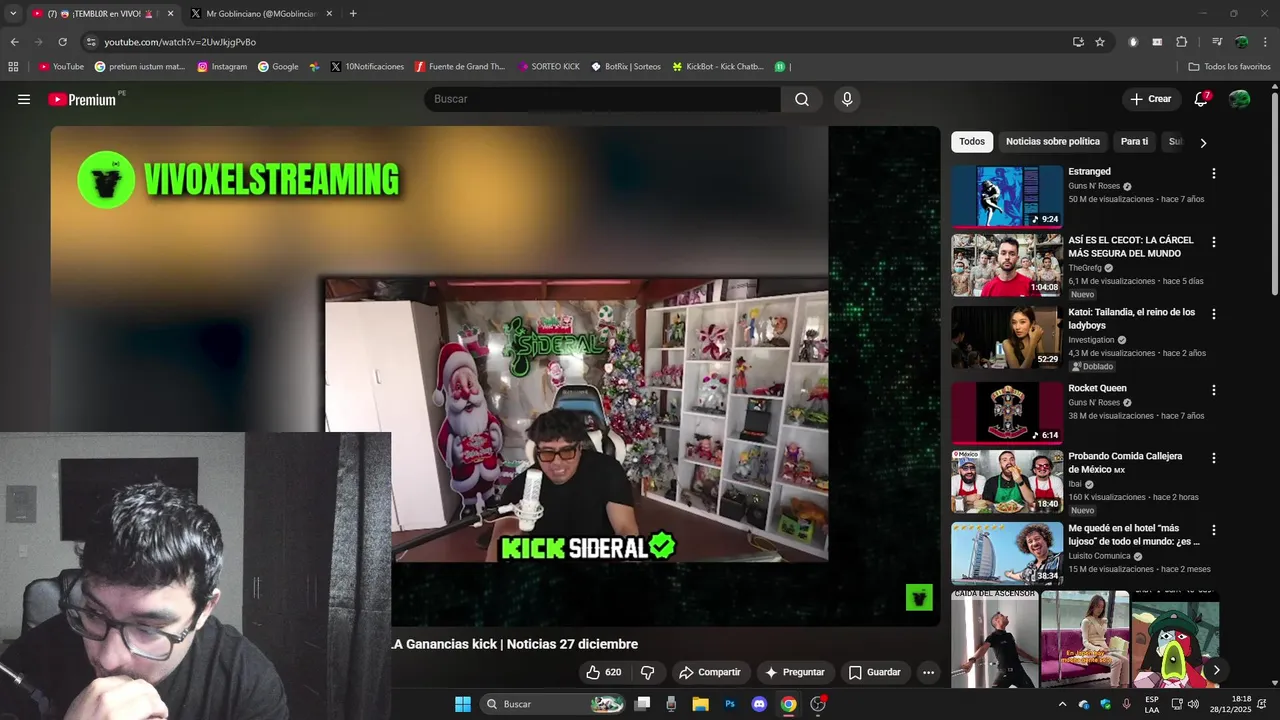1280x720 pixels.
Task: Reload the page in Chrome
Action: 62,42
